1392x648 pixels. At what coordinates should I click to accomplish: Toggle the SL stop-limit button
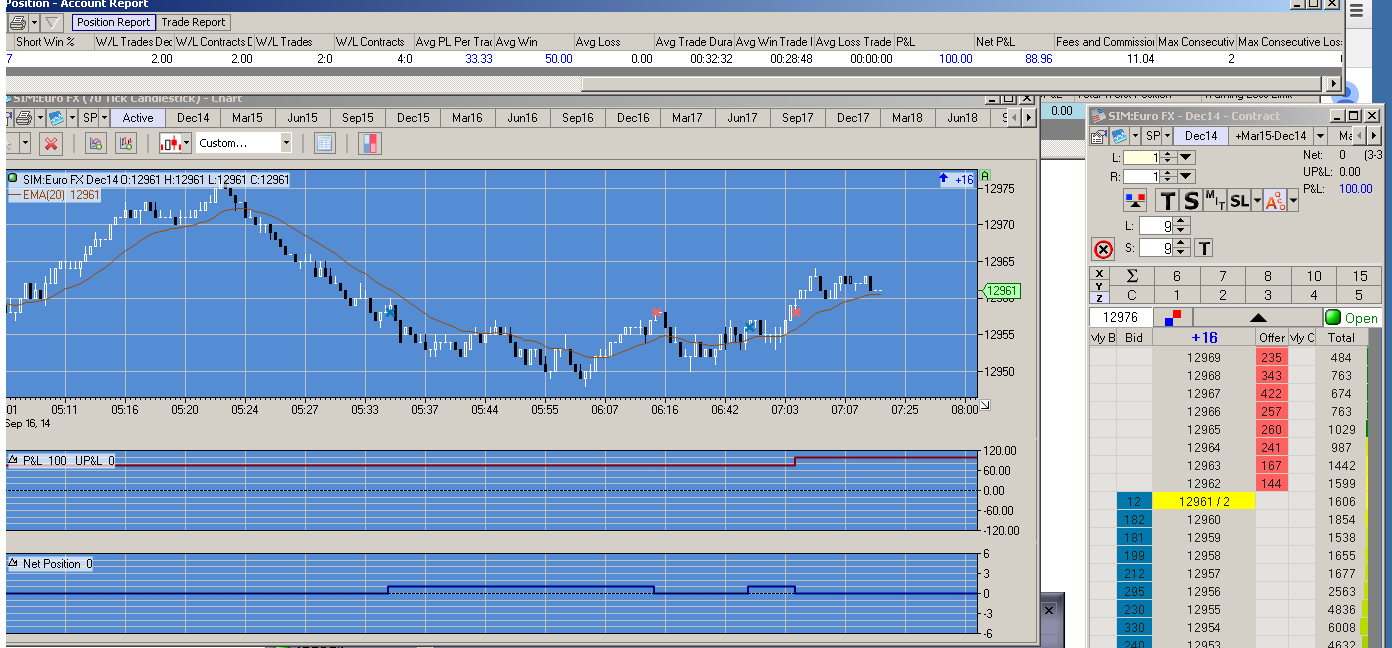coord(1238,201)
